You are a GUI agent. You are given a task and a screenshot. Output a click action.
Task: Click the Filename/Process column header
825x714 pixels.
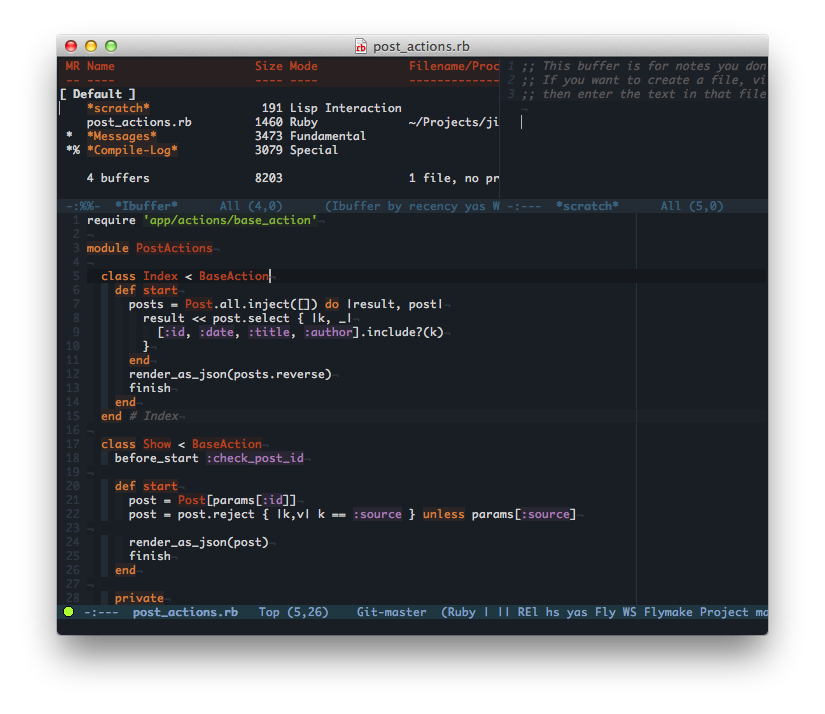tap(453, 66)
